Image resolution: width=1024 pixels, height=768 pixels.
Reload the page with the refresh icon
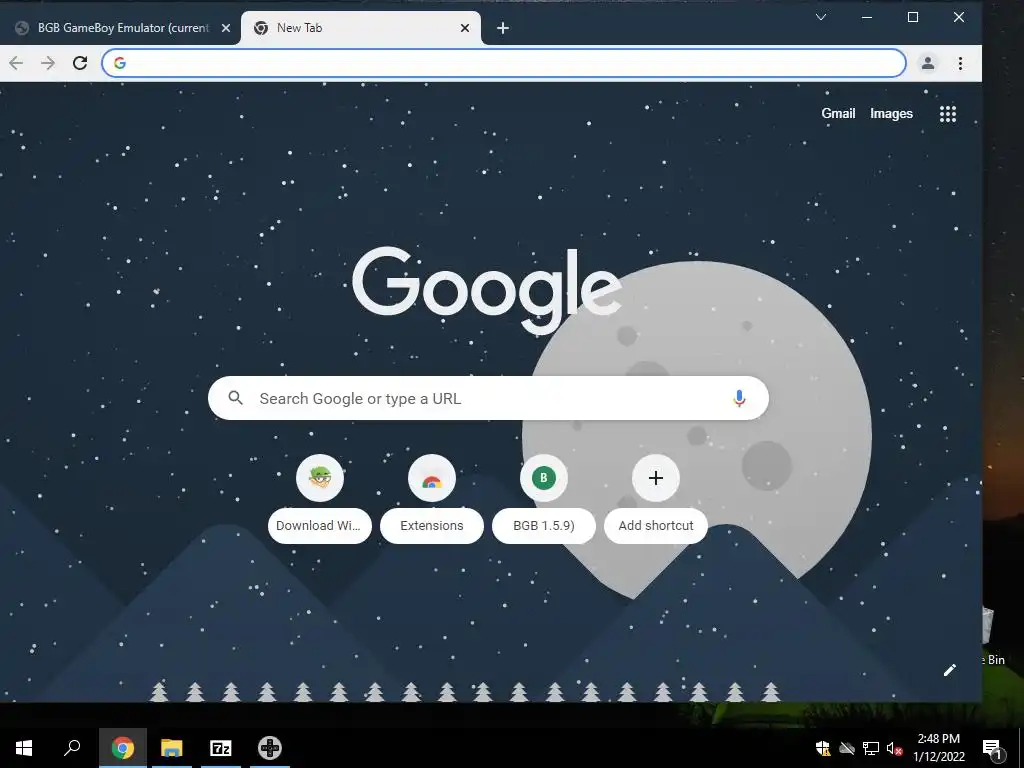(x=80, y=63)
